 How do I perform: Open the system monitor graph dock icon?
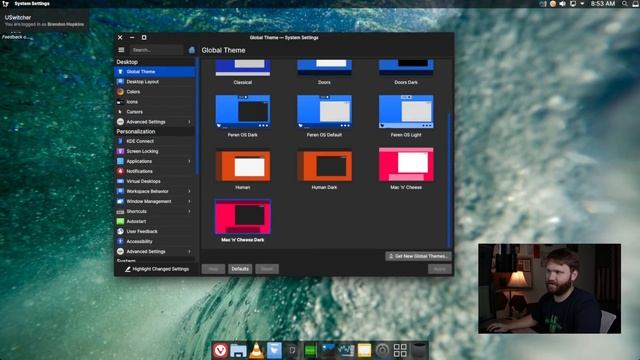point(346,350)
